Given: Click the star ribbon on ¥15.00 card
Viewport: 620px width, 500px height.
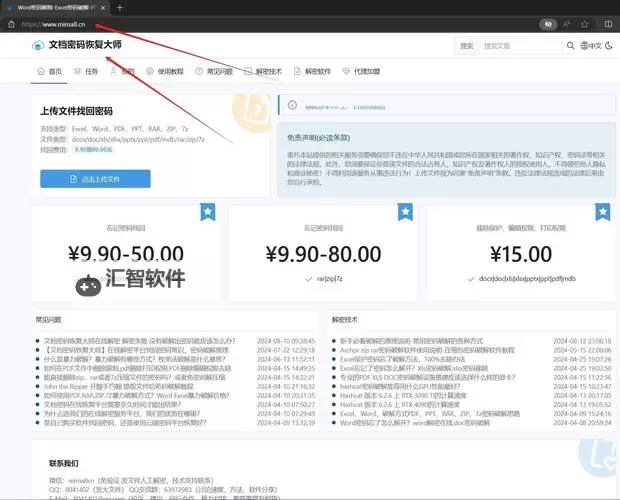Looking at the screenshot, I should (603, 212).
